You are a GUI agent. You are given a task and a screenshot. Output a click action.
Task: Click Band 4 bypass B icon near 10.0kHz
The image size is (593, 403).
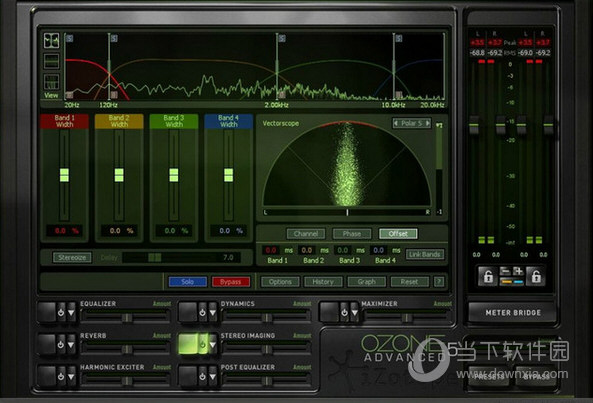(x=399, y=95)
